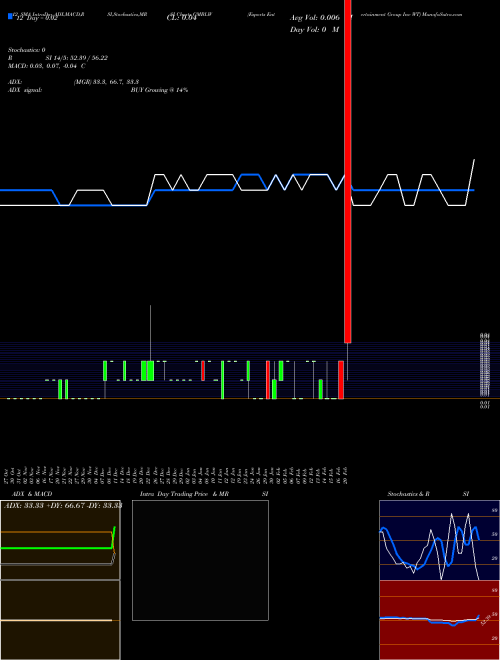Click the 'ADX & MACD' panel title
500x660 pixels.
pos(32,494)
